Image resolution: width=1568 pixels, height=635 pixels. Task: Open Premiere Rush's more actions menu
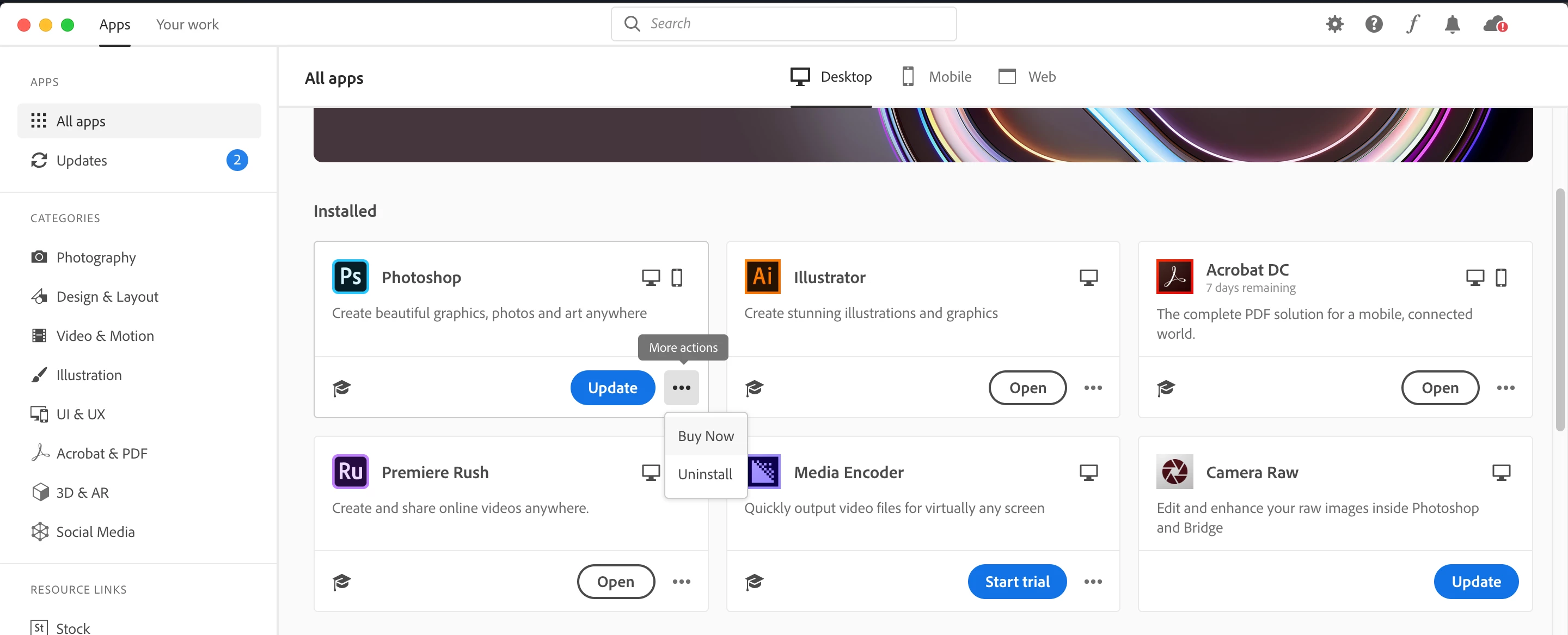681,582
